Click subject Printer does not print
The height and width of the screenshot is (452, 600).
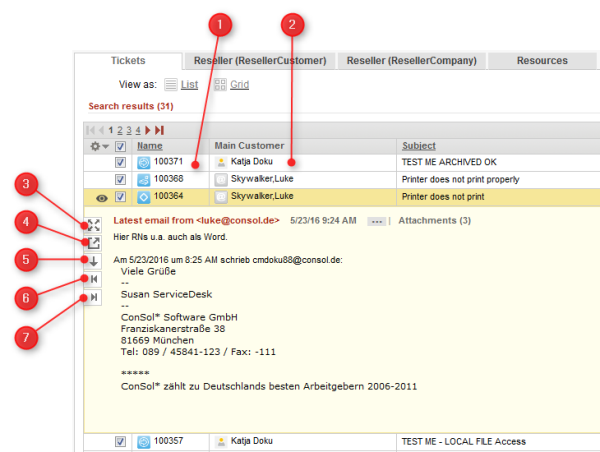pos(443,197)
